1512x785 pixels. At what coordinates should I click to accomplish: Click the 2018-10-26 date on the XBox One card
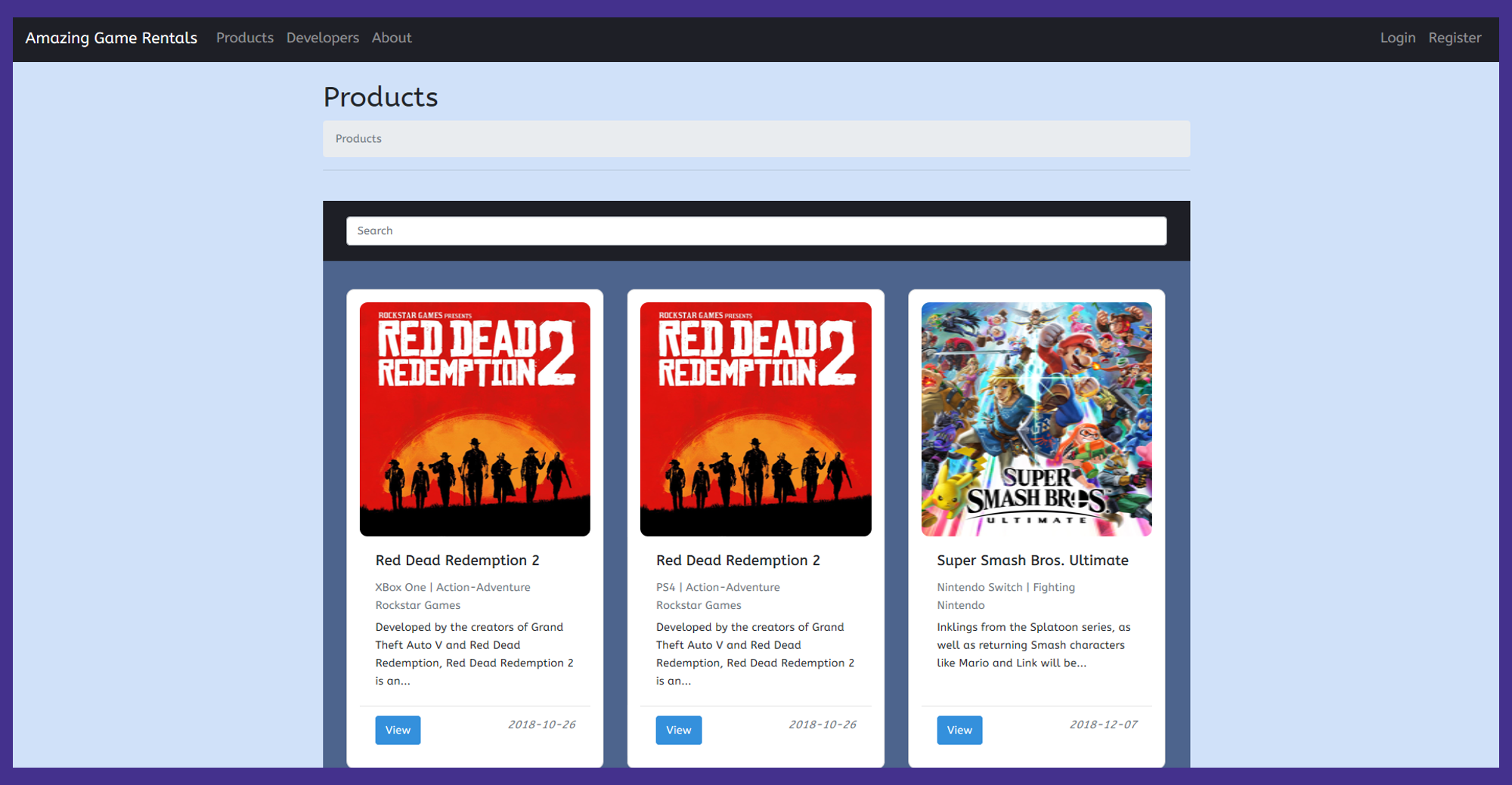pyautogui.click(x=541, y=725)
